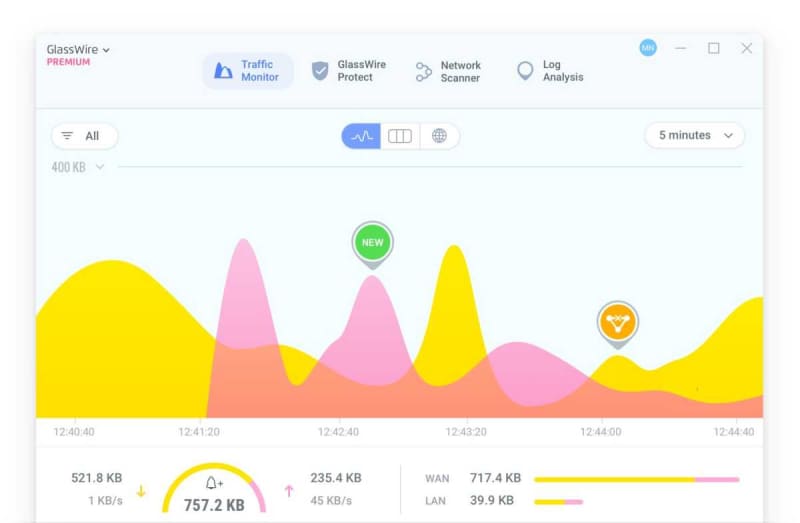Open the 5 minutes time range dropdown
Image resolution: width=800 pixels, height=523 pixels.
(694, 136)
